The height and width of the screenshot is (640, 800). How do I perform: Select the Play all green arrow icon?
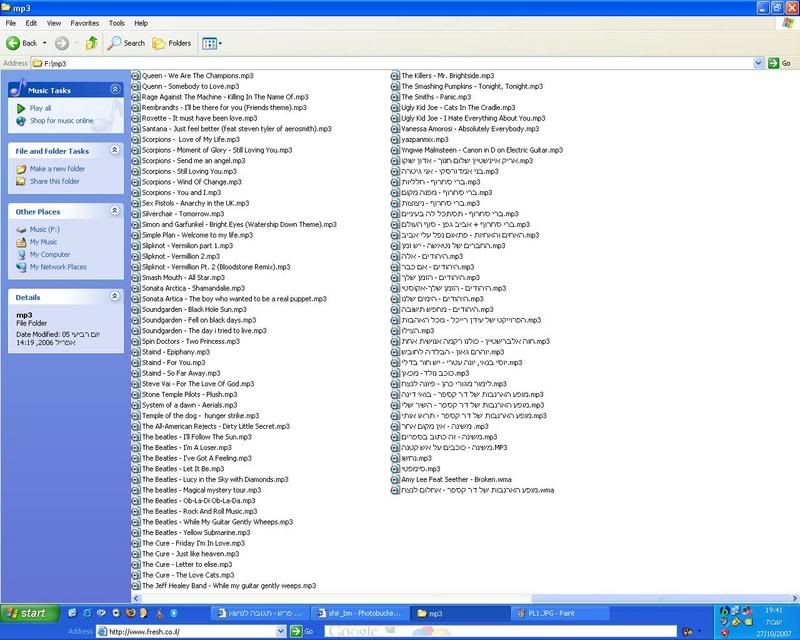click(21, 109)
